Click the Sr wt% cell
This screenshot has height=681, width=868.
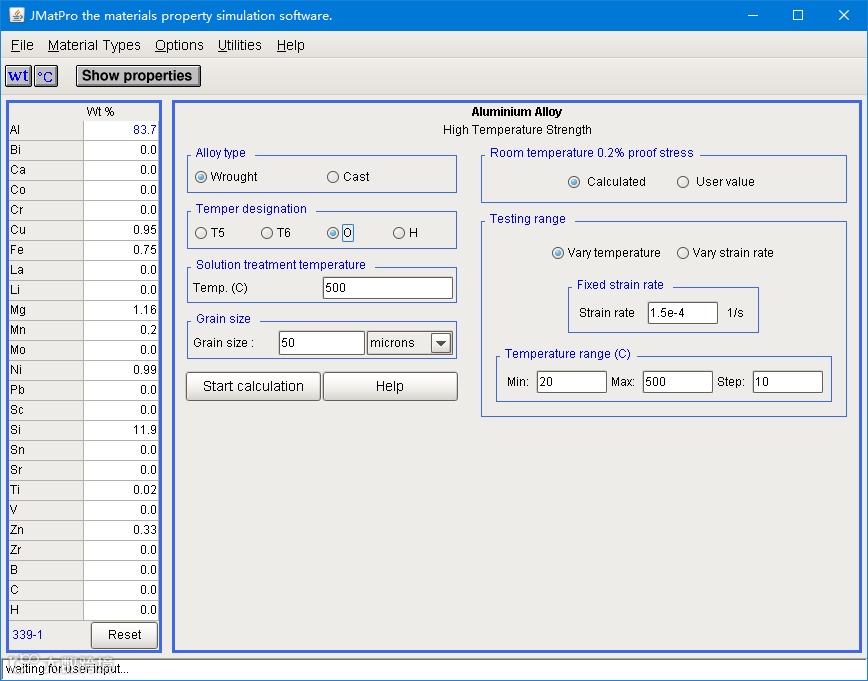pos(121,470)
